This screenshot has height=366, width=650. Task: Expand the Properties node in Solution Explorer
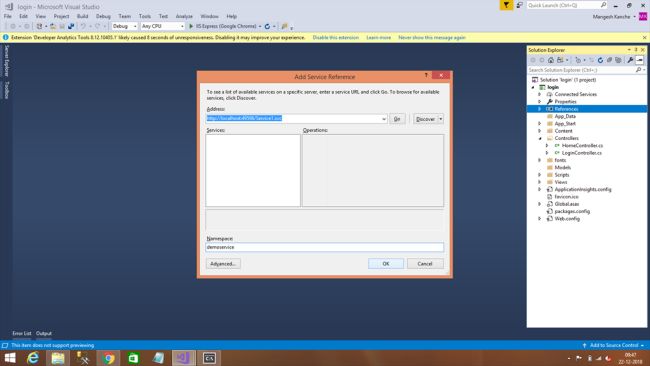point(540,102)
